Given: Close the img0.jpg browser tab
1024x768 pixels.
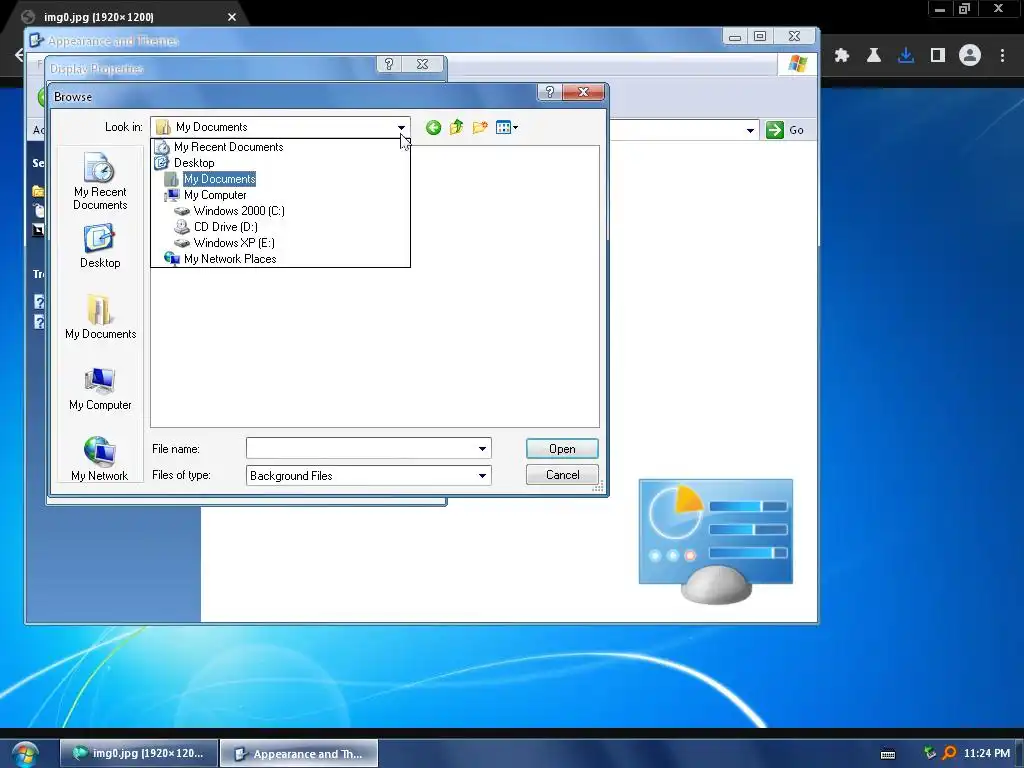Looking at the screenshot, I should (x=232, y=17).
